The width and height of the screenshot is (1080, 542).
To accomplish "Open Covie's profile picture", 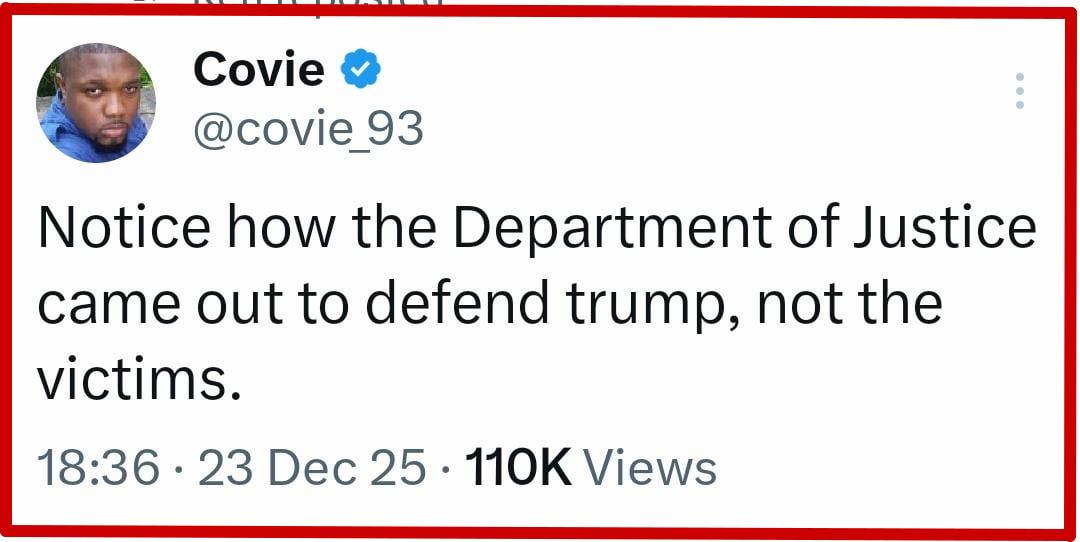I will click(x=97, y=103).
